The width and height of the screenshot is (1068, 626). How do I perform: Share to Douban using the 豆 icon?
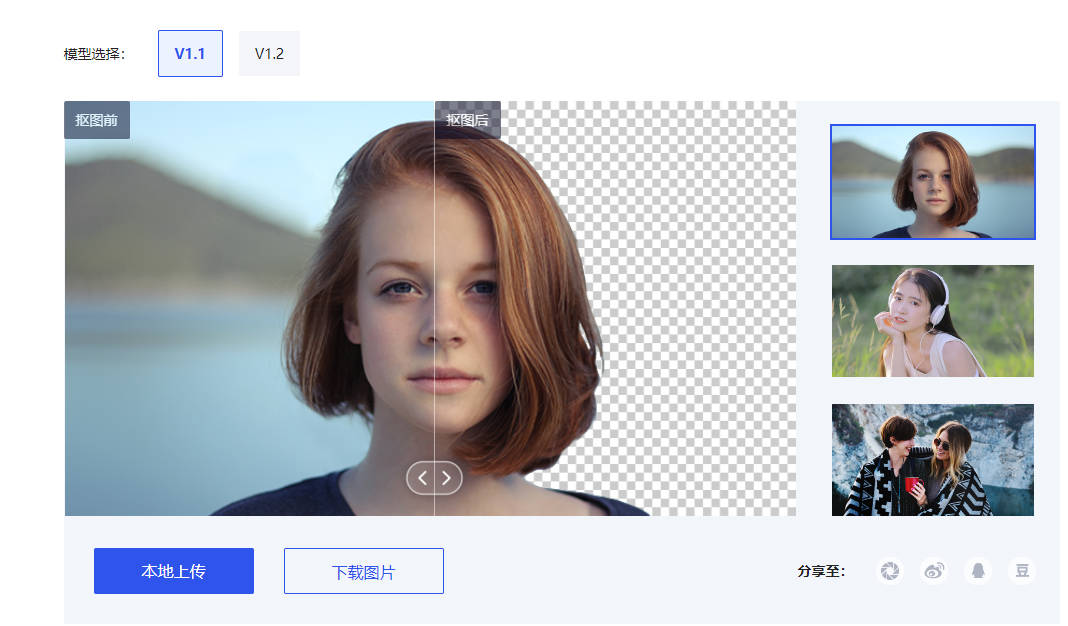pyautogui.click(x=1022, y=571)
